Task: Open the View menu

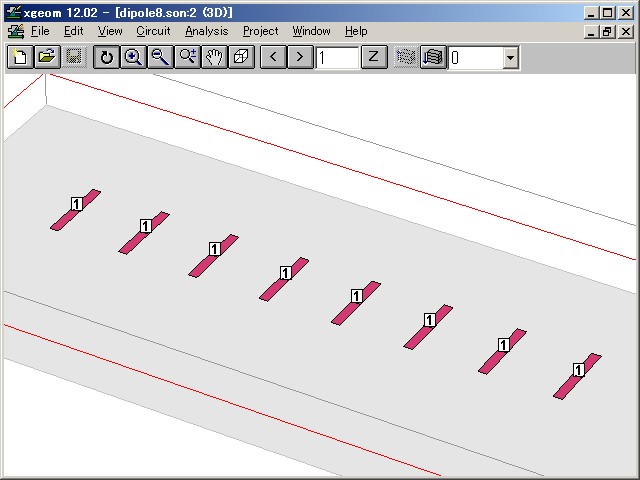Action: [x=110, y=31]
